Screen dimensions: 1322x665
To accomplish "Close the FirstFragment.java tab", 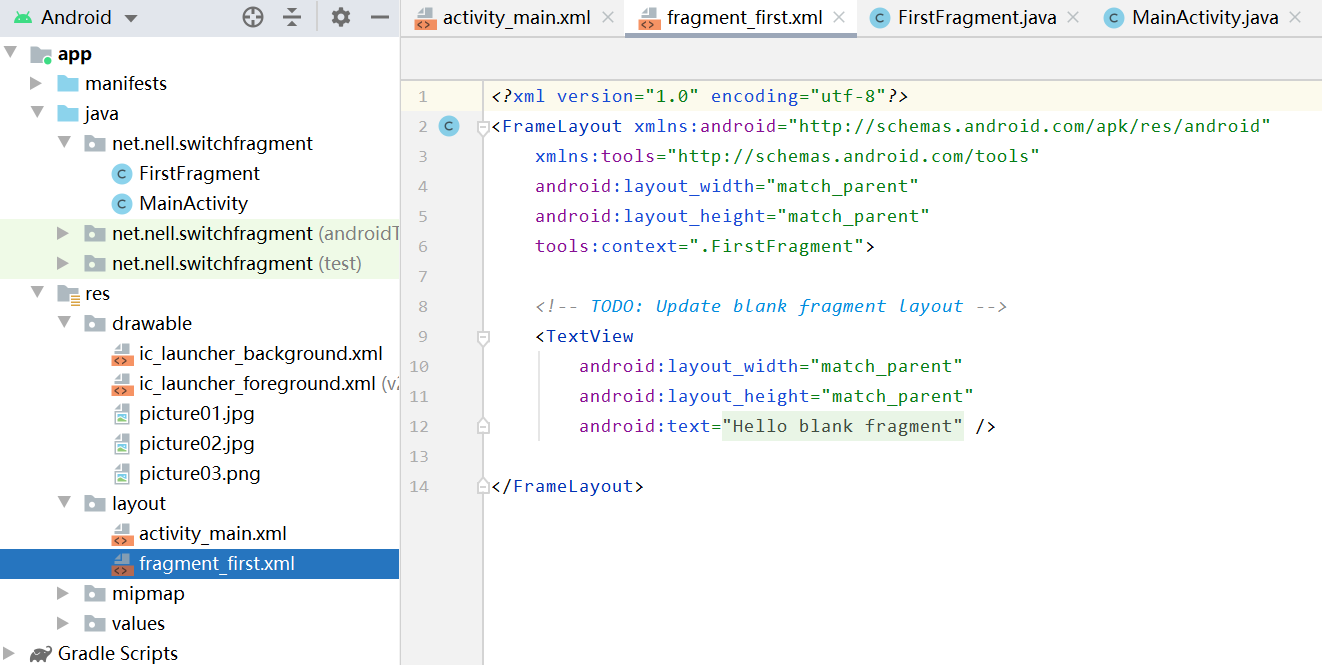I will (x=1073, y=18).
